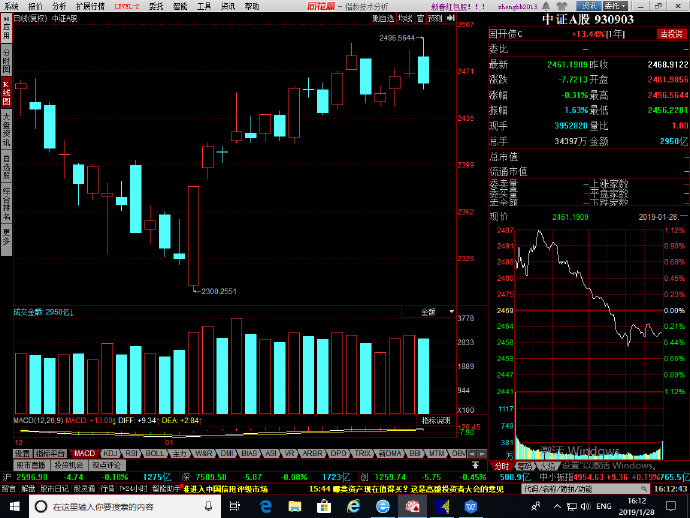690x518 pixels.
Task: Open the 双点评论 tab
Action: [106, 465]
